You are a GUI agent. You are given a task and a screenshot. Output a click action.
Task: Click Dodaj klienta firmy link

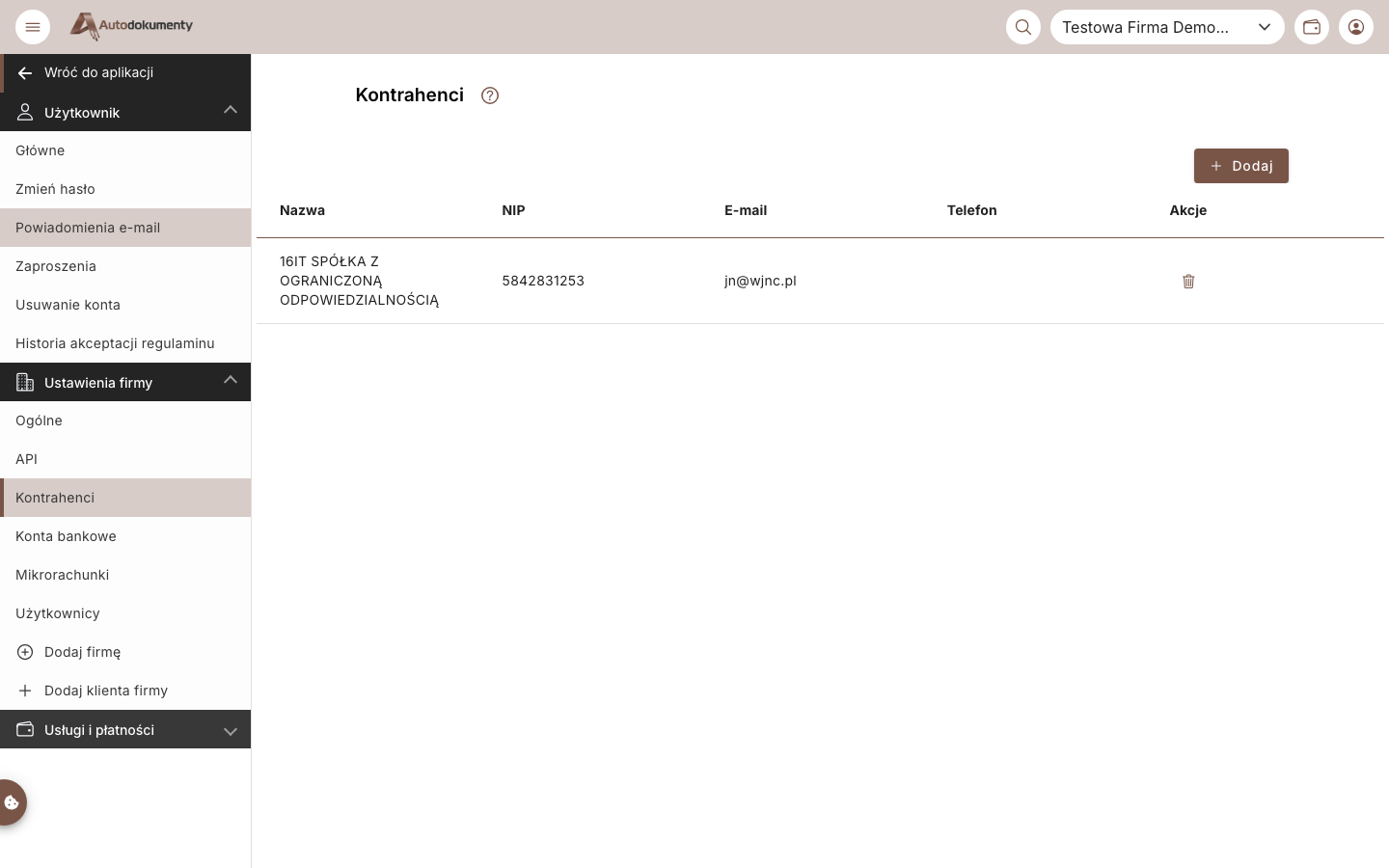pos(125,691)
